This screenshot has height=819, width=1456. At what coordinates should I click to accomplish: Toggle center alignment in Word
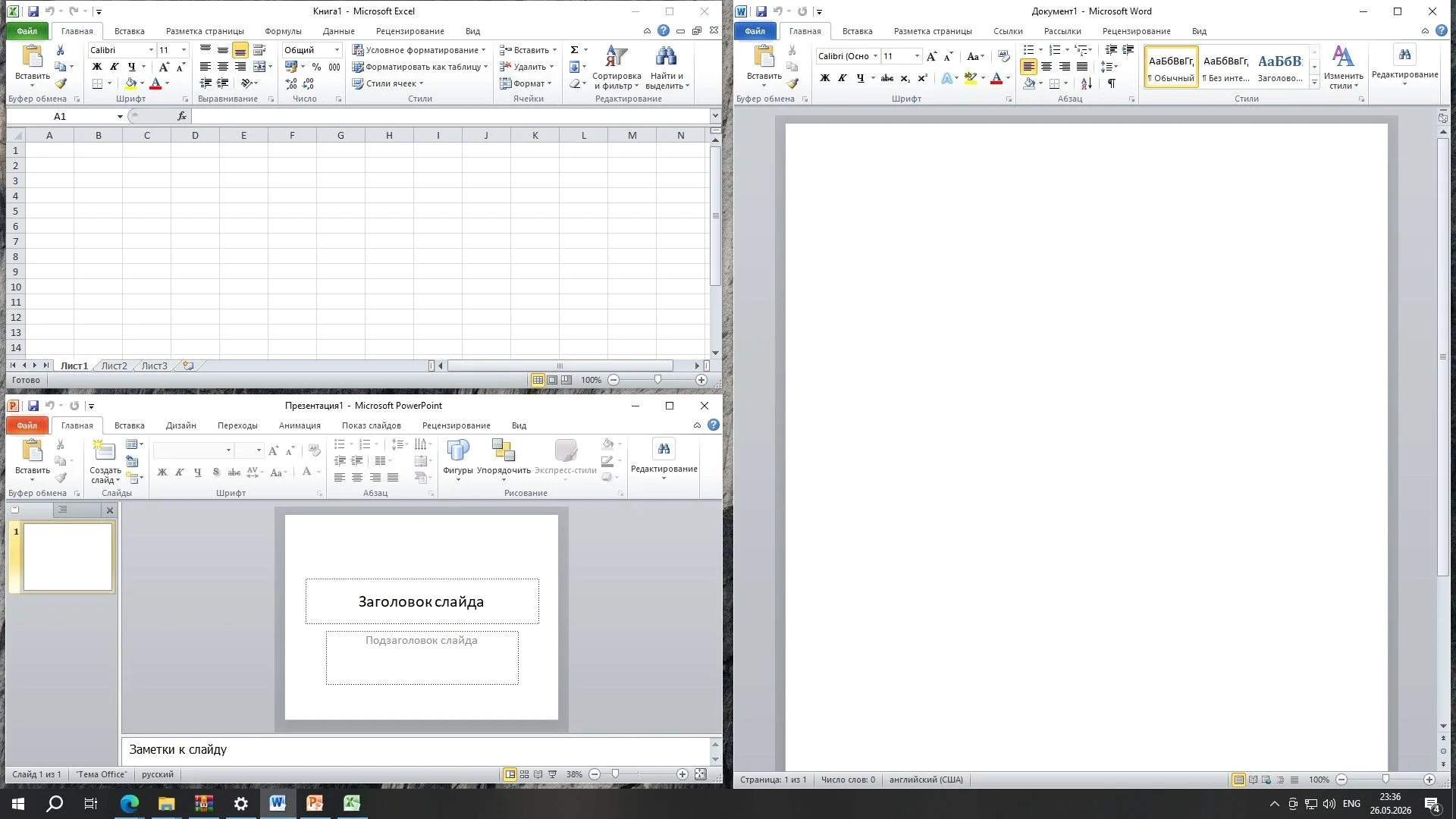point(1046,67)
